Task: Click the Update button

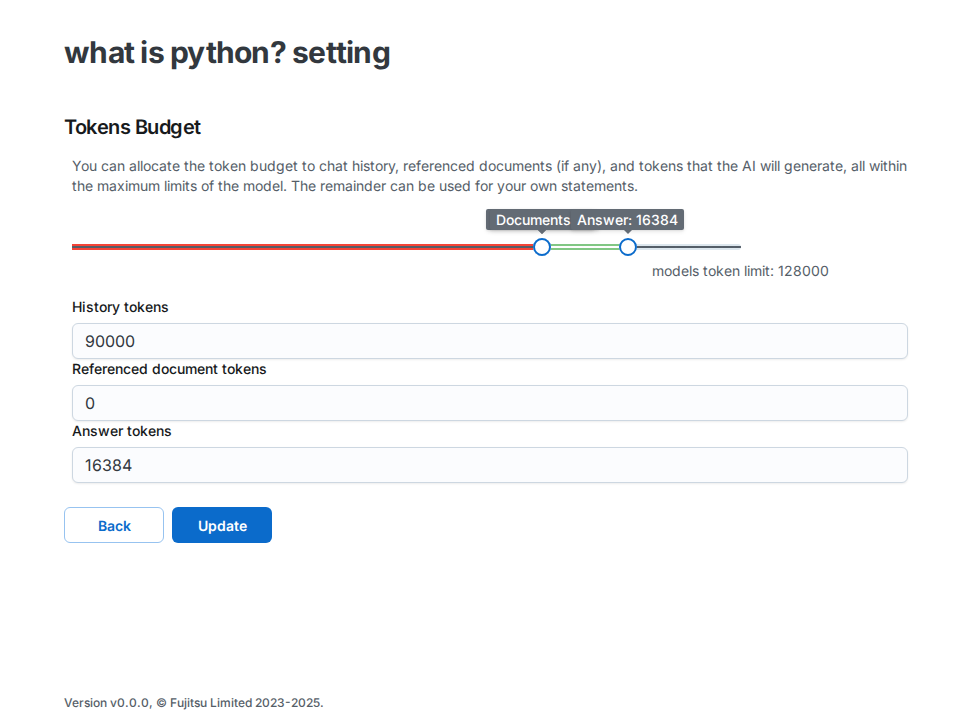Action: coord(221,525)
